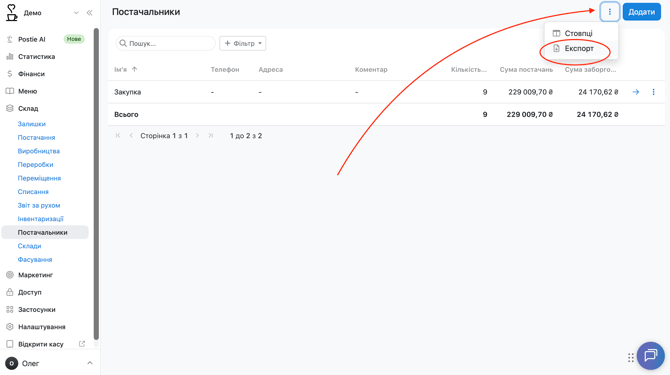Image resolution: width=670 pixels, height=375 pixels.
Task: Go to Залишки page
Action: click(x=32, y=124)
